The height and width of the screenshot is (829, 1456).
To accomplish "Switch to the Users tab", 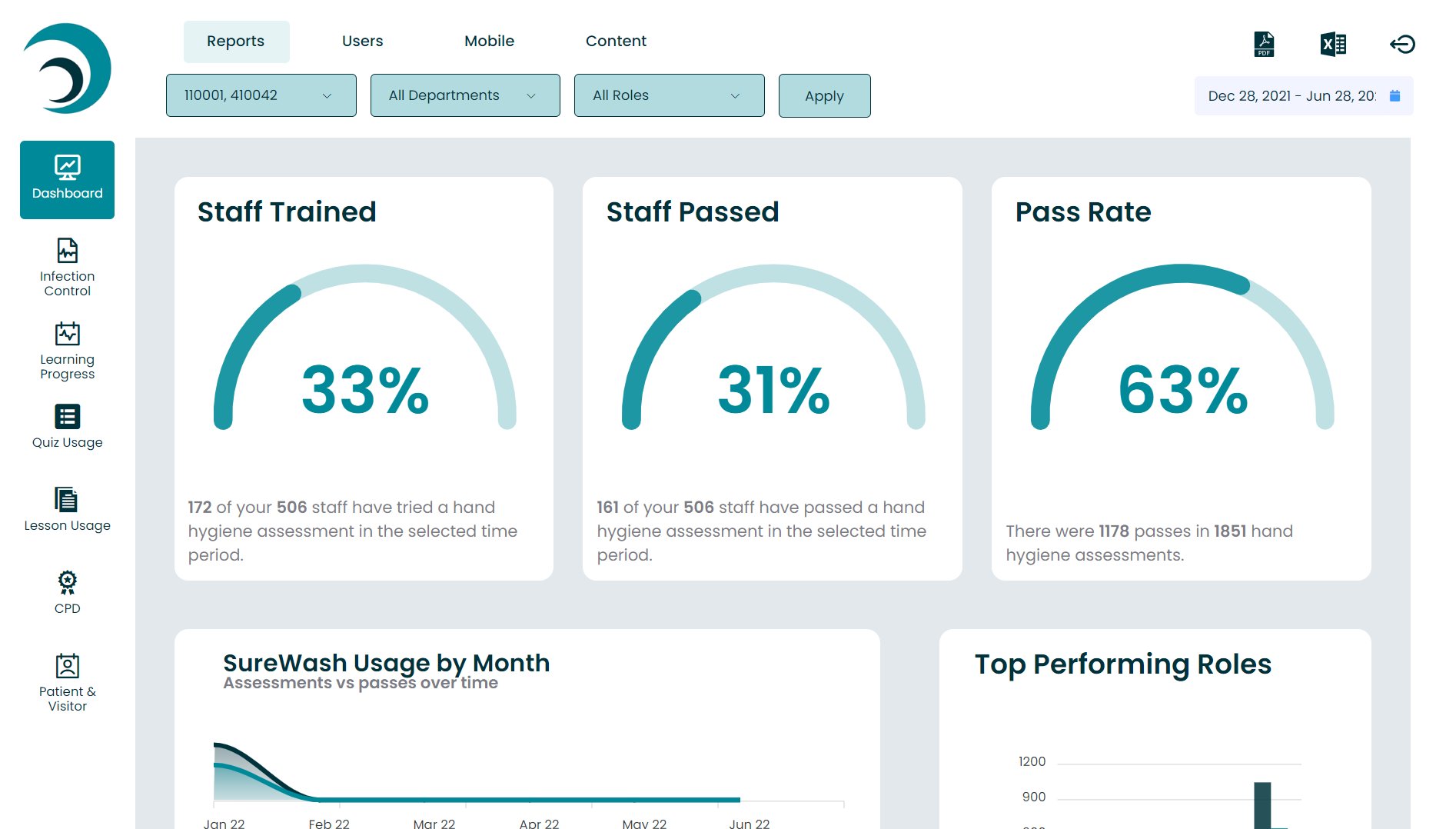I will tap(362, 41).
